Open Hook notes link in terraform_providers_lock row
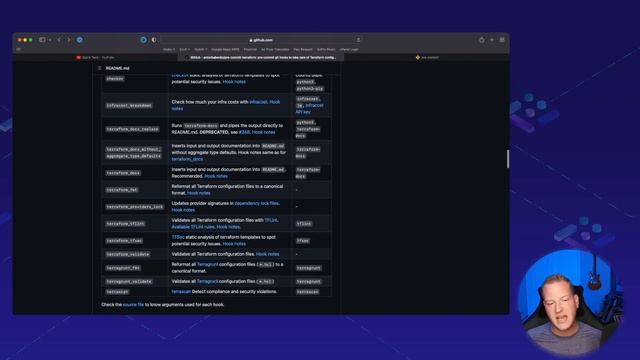Image resolution: width=640 pixels, height=360 pixels. pos(183,210)
